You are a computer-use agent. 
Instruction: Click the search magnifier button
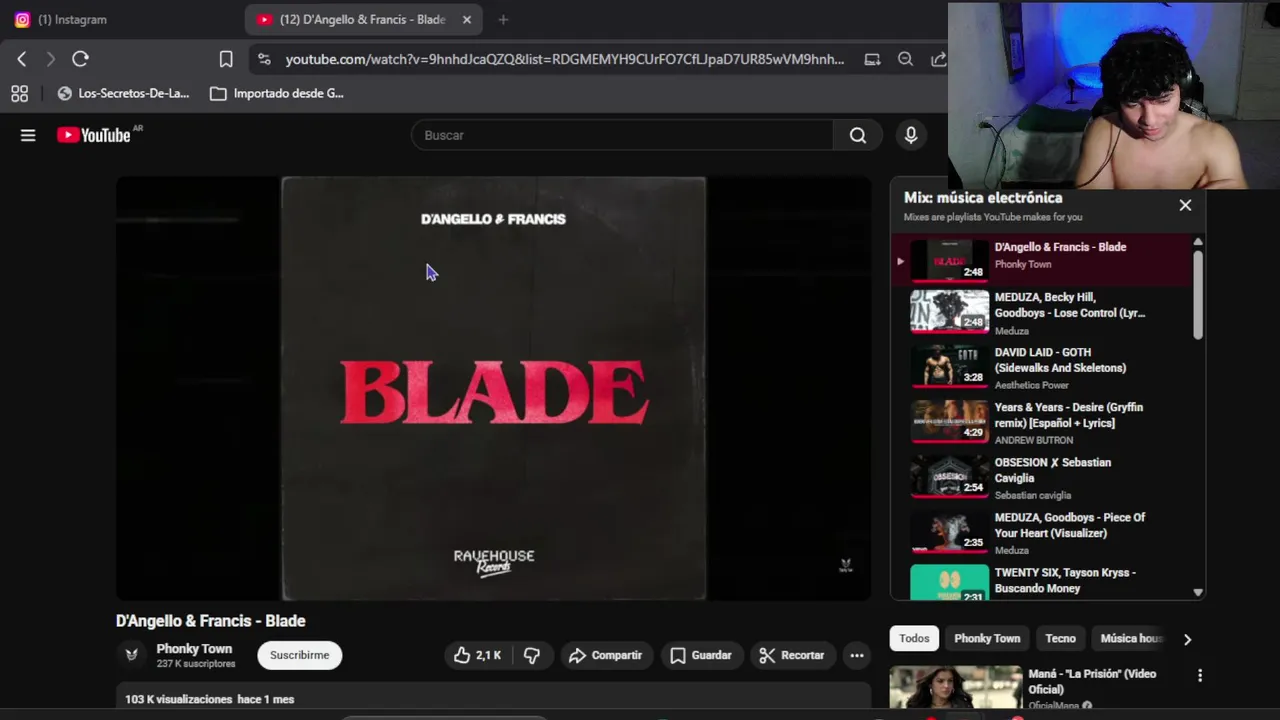[858, 135]
